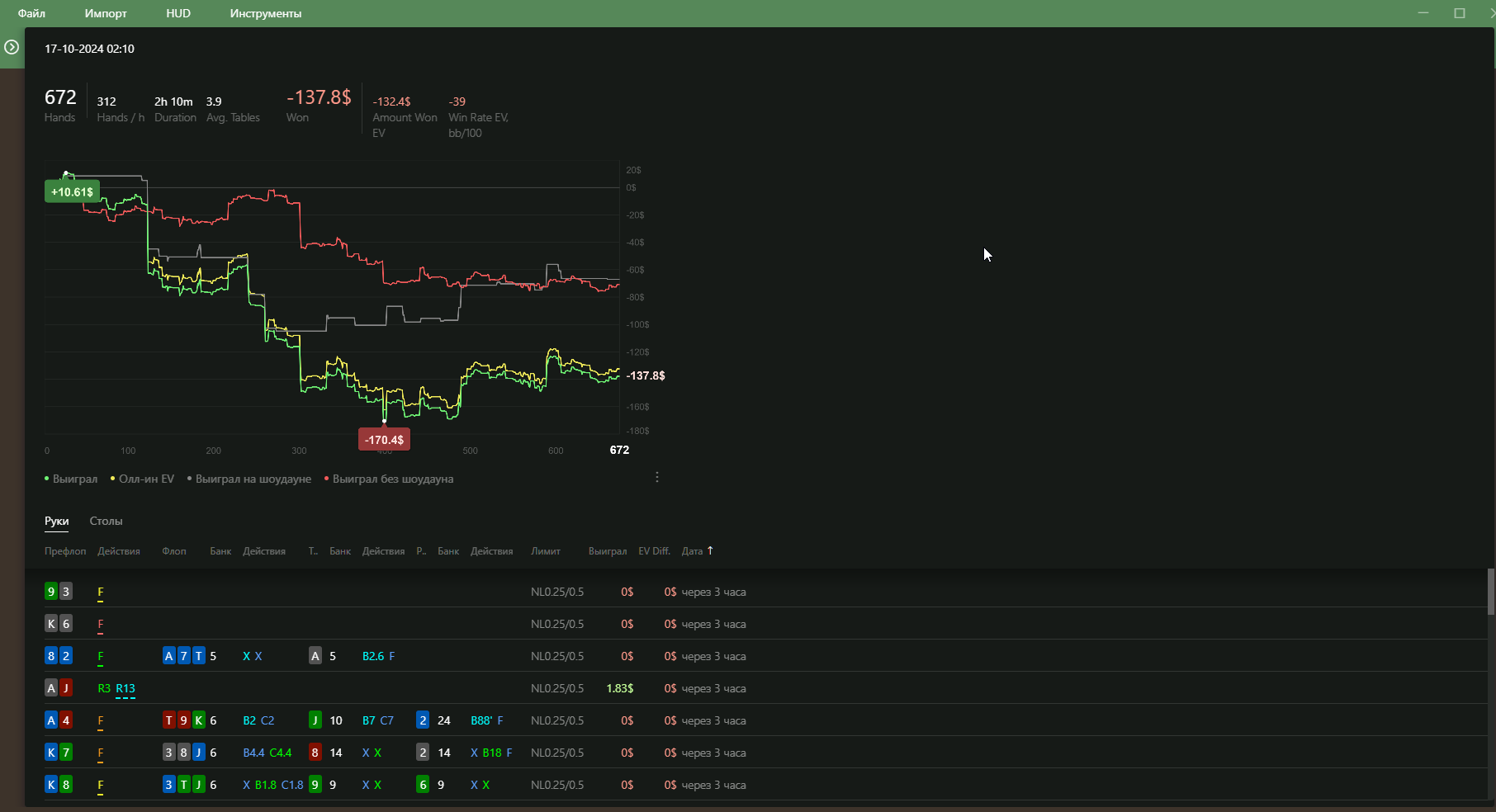Click the R13 preflop action

click(125, 688)
